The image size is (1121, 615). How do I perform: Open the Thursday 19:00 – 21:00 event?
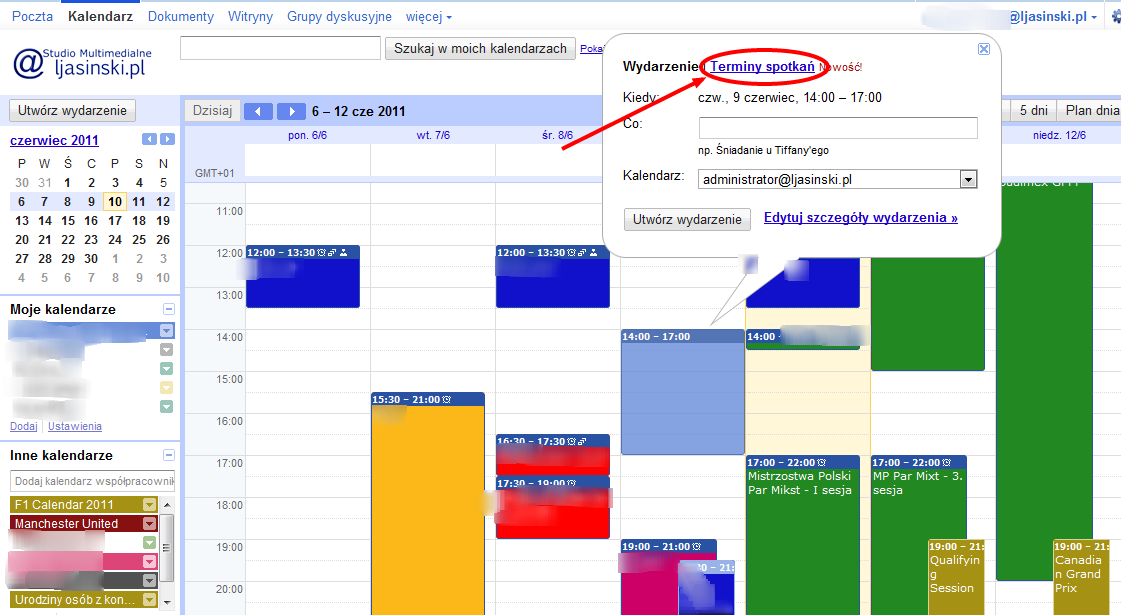[668, 546]
